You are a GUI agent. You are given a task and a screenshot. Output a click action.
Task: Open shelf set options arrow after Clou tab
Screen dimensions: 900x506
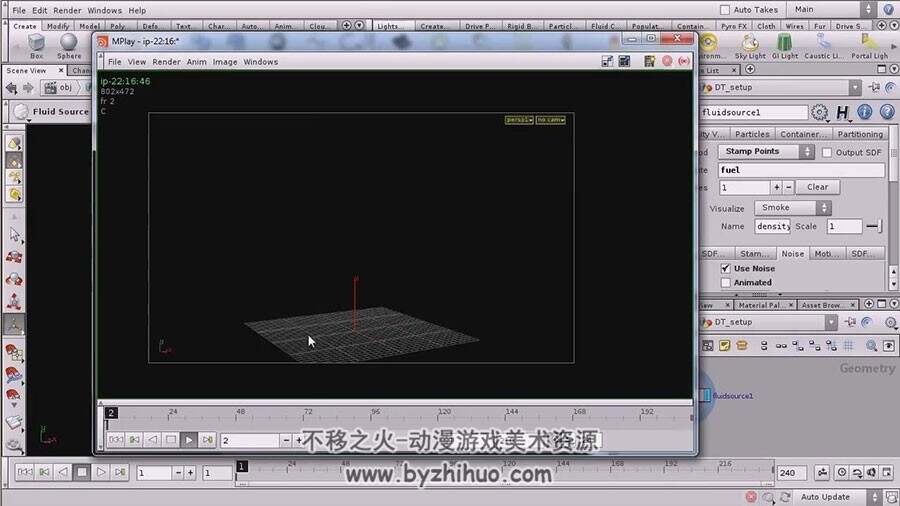point(359,25)
